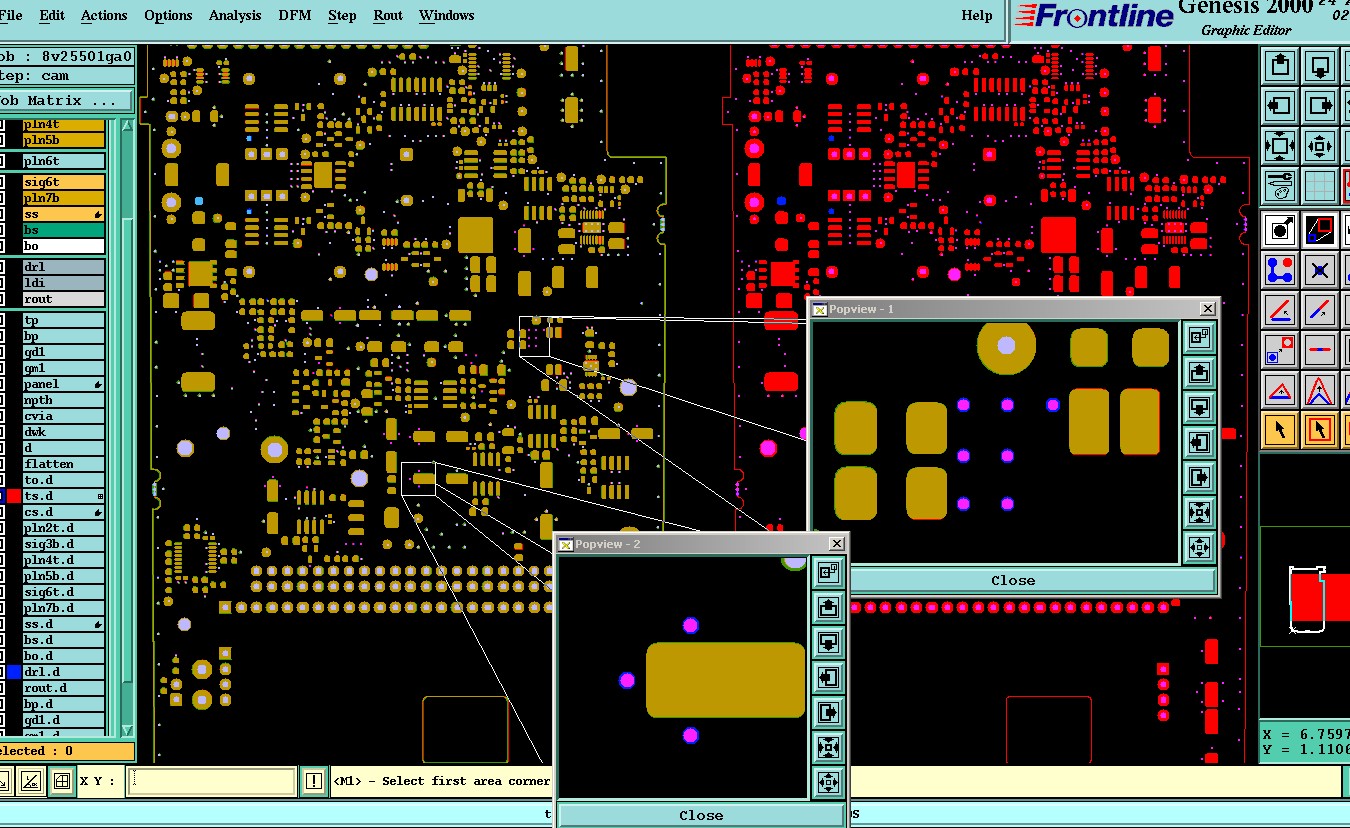Click blue color swatch of drl.d layer
Viewport: 1350px width, 828px height.
pyautogui.click(x=14, y=672)
